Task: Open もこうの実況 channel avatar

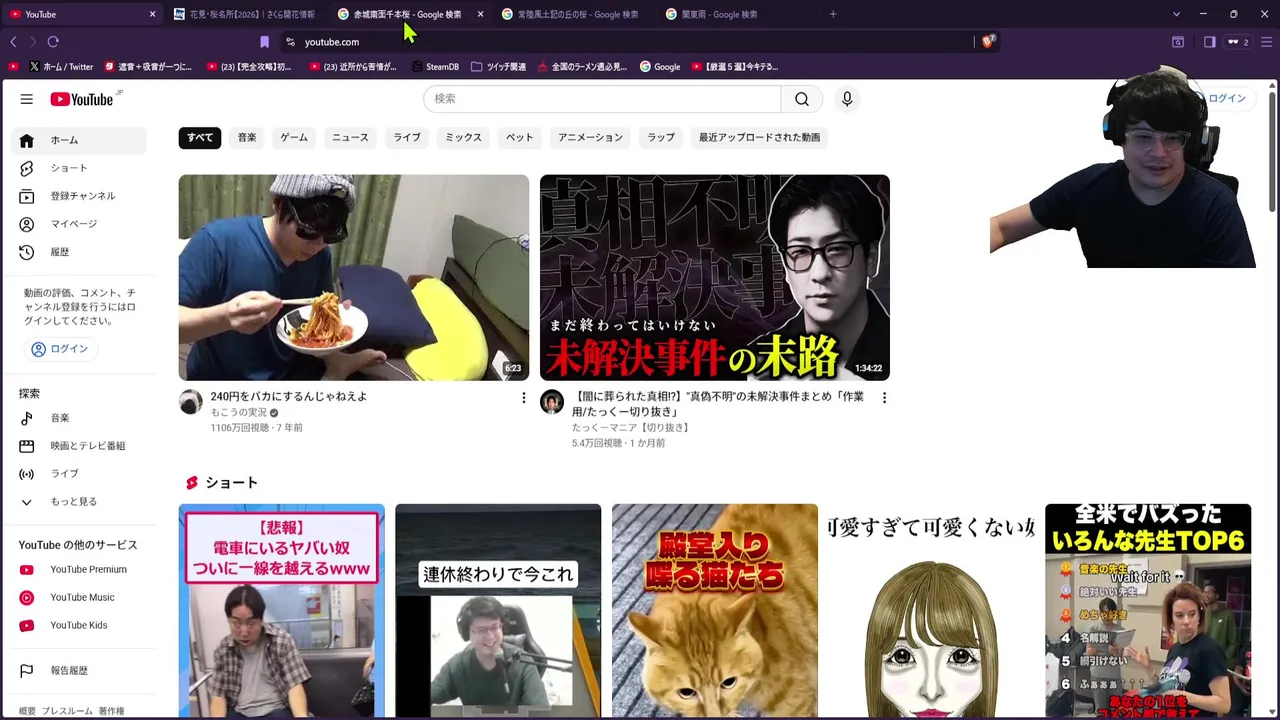Action: [x=191, y=402]
